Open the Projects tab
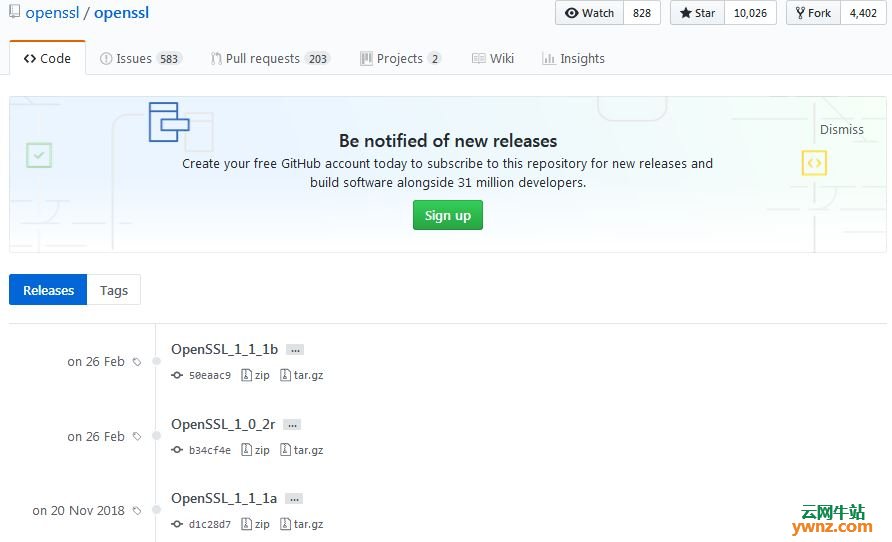Image resolution: width=892 pixels, height=542 pixels. pos(400,59)
